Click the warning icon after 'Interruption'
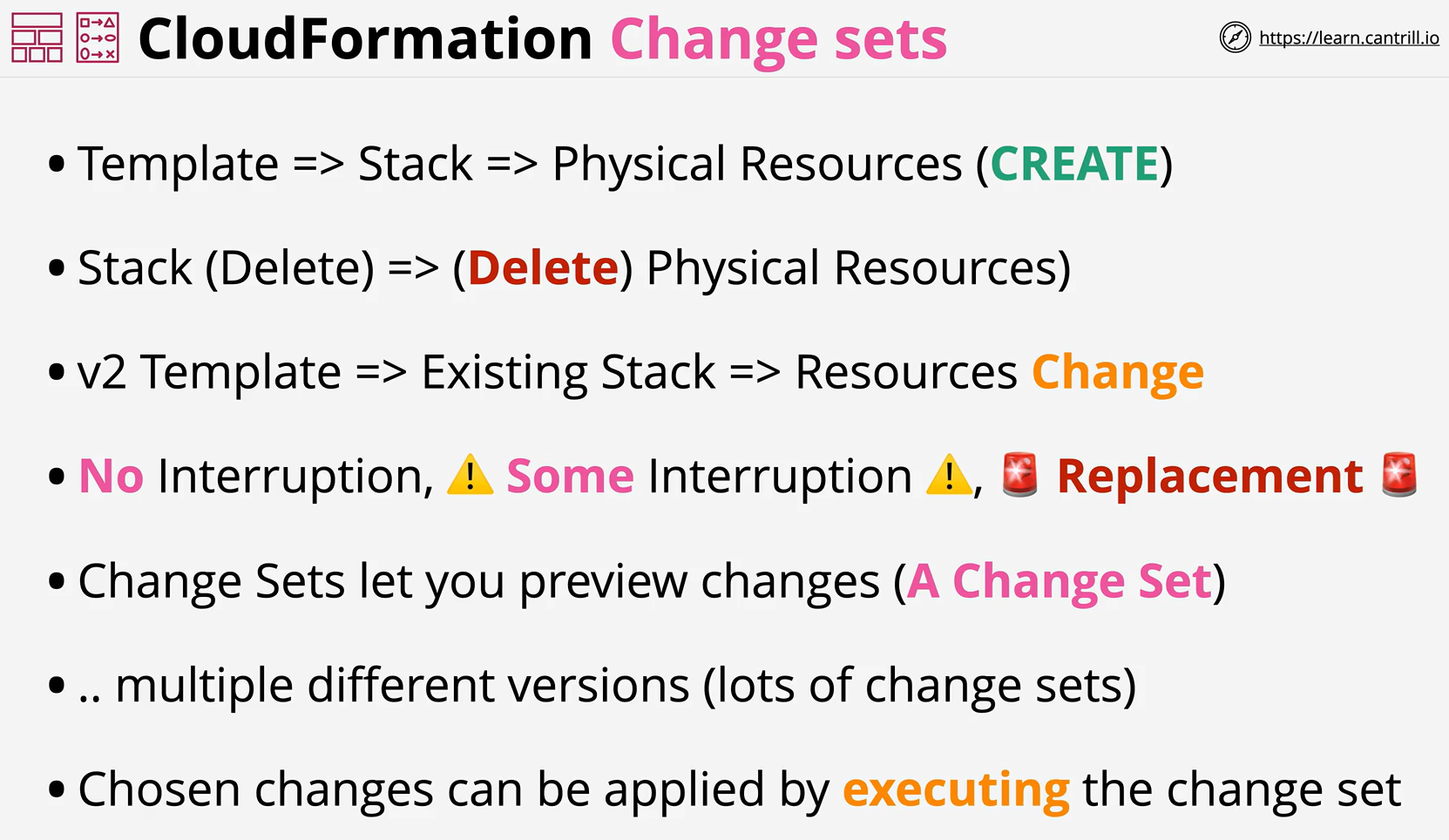 (x=949, y=475)
